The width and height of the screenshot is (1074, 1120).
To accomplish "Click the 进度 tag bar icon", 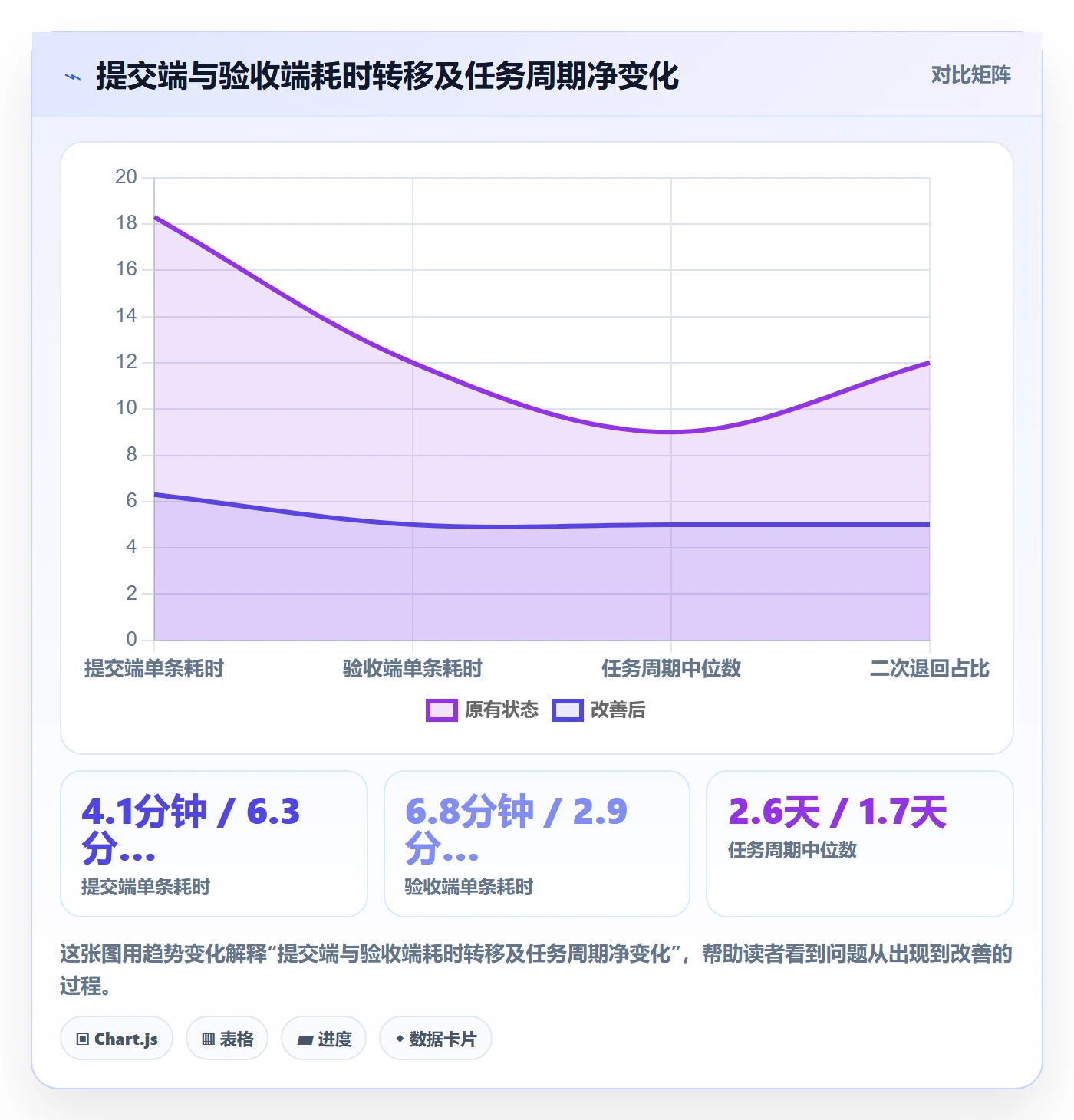I will click(x=305, y=1040).
